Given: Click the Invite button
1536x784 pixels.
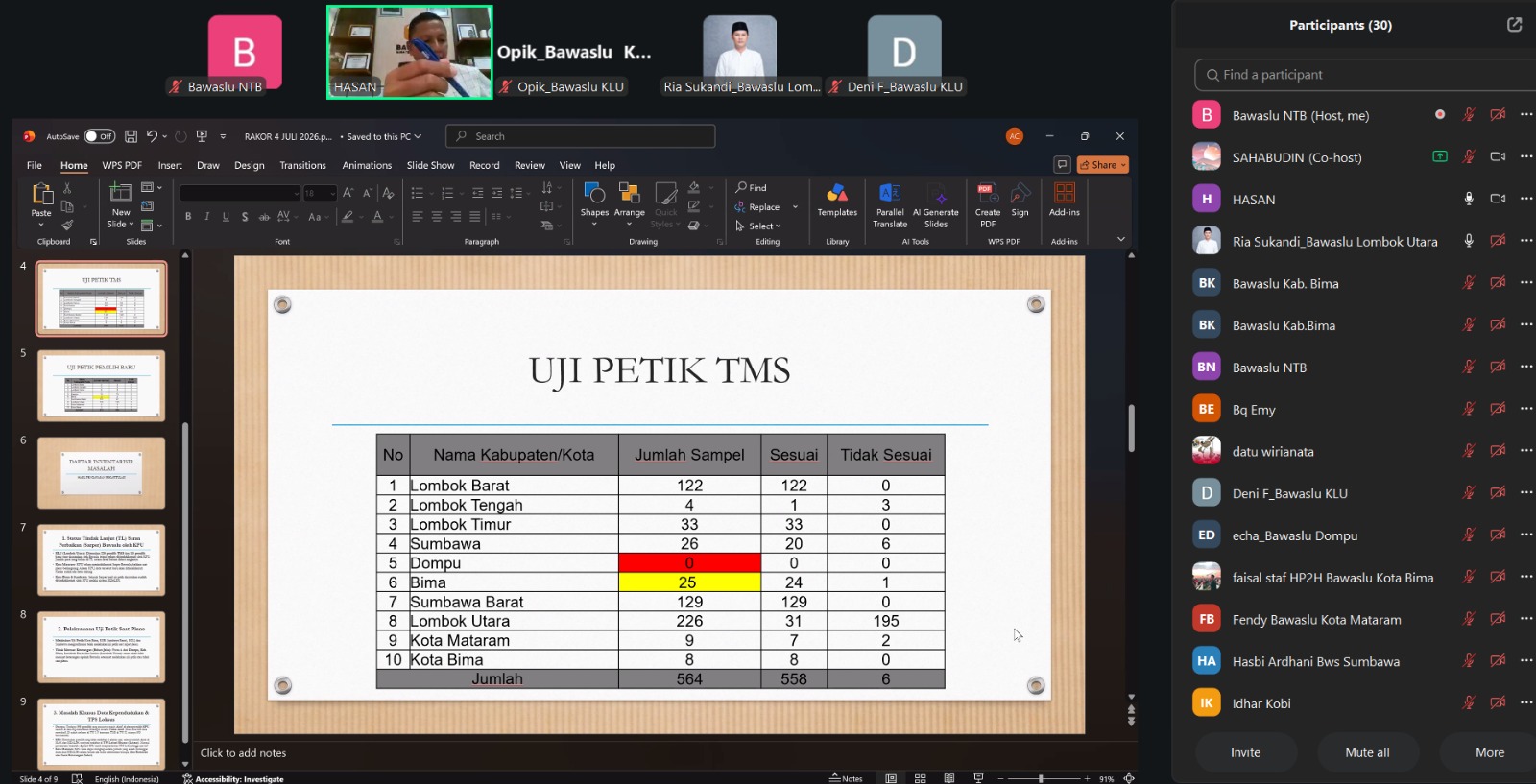Looking at the screenshot, I should (x=1245, y=752).
